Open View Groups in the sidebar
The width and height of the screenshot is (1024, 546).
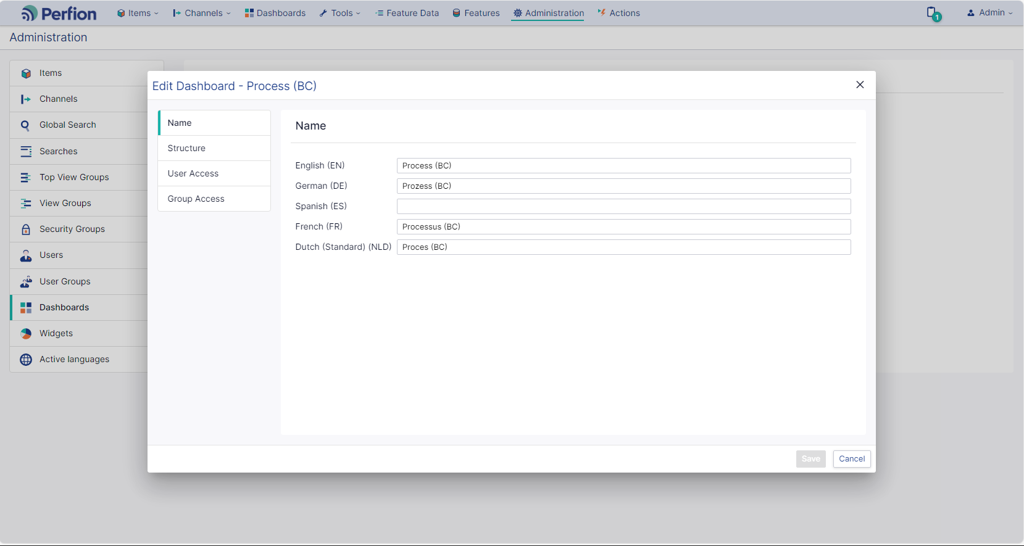80,204
